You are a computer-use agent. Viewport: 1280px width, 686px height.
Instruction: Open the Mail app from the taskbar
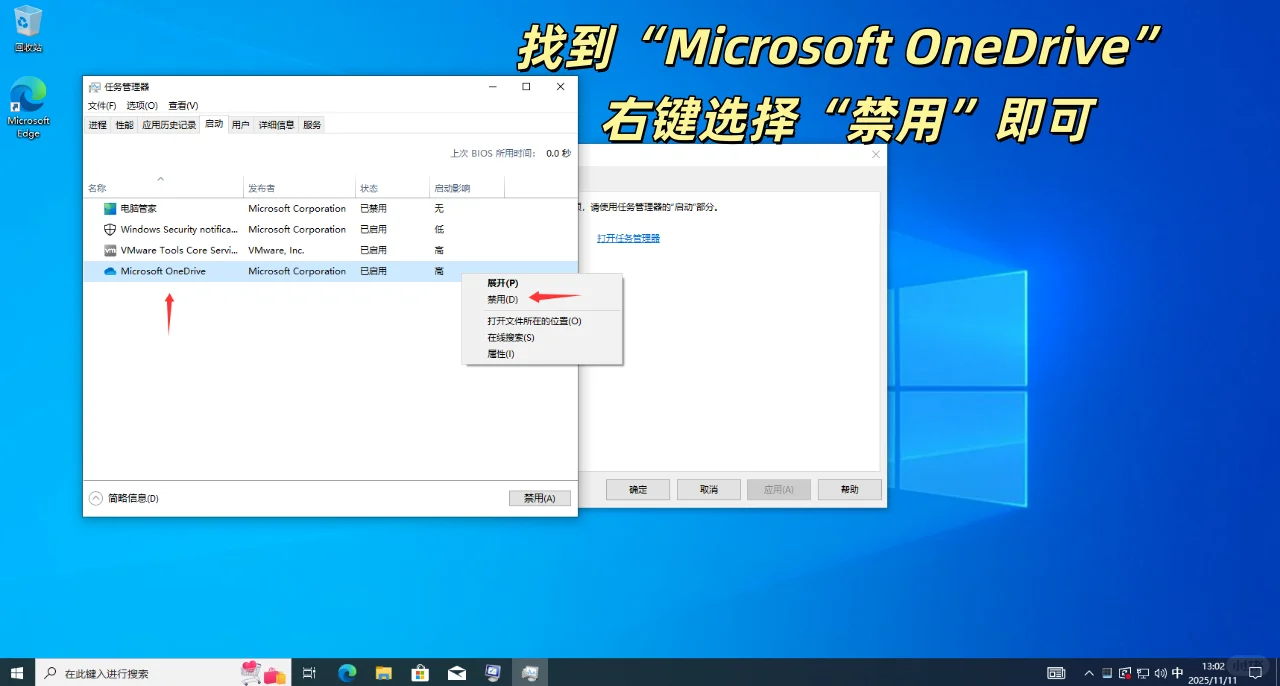tap(456, 673)
